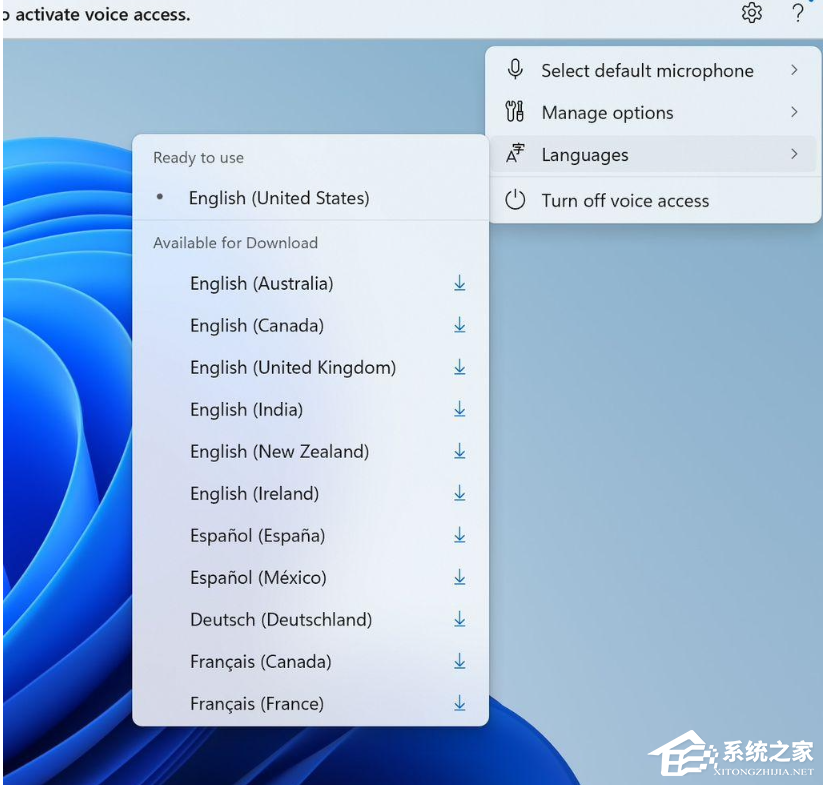
Task: Select English (United States) ready language
Action: [279, 198]
